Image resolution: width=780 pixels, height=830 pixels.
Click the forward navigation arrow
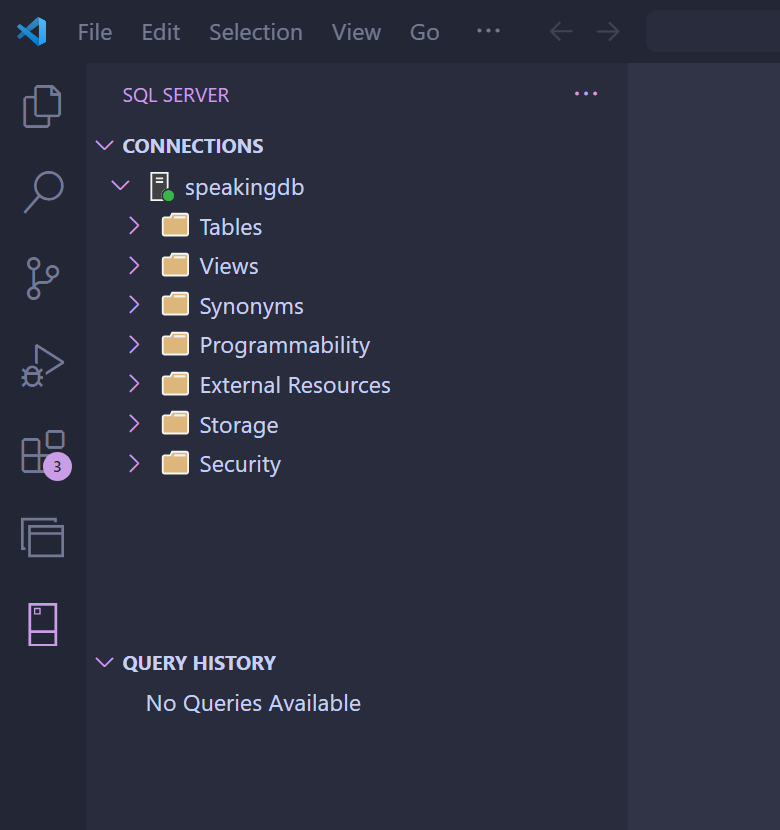(x=608, y=31)
